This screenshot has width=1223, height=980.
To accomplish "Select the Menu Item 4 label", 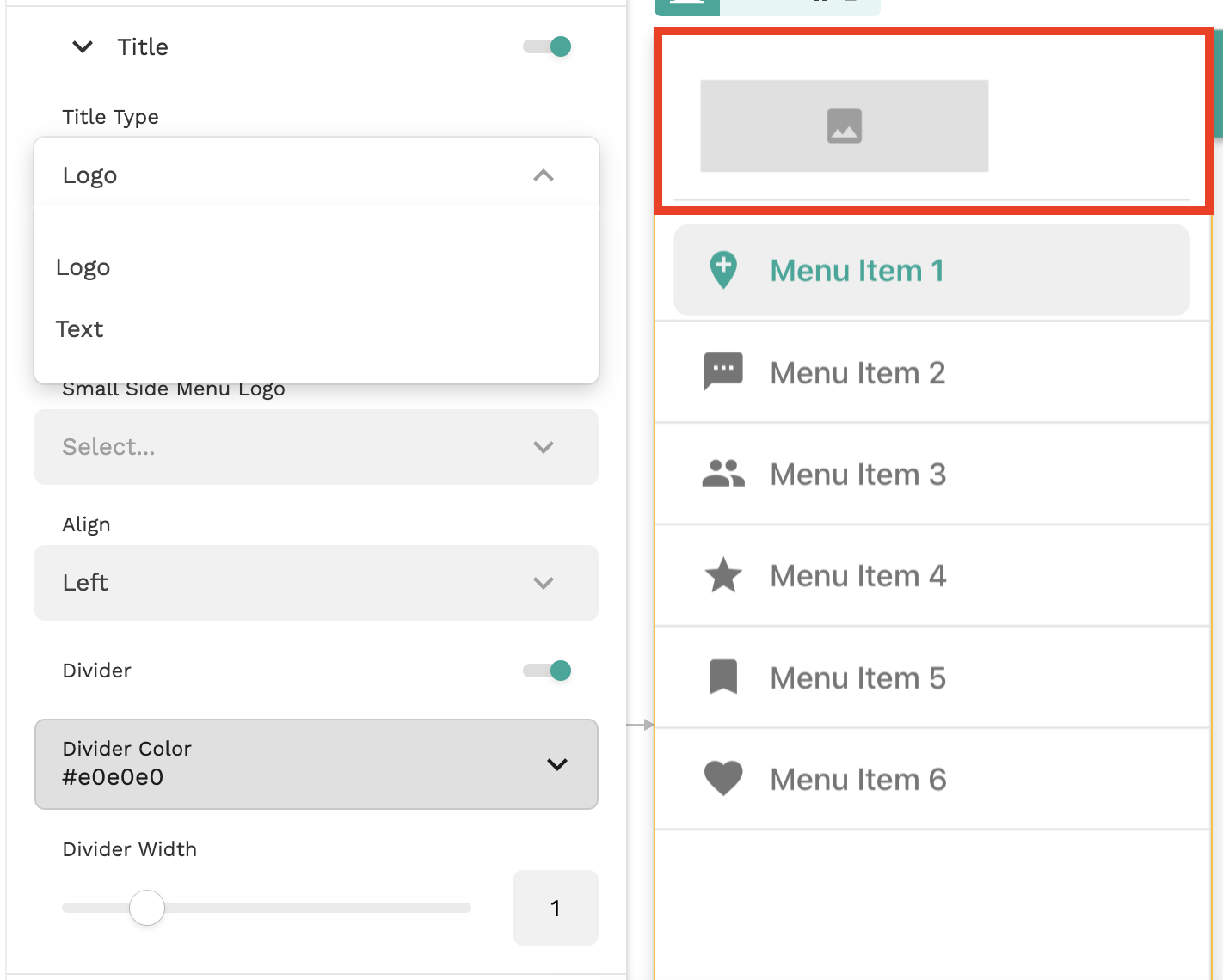I will coord(857,576).
